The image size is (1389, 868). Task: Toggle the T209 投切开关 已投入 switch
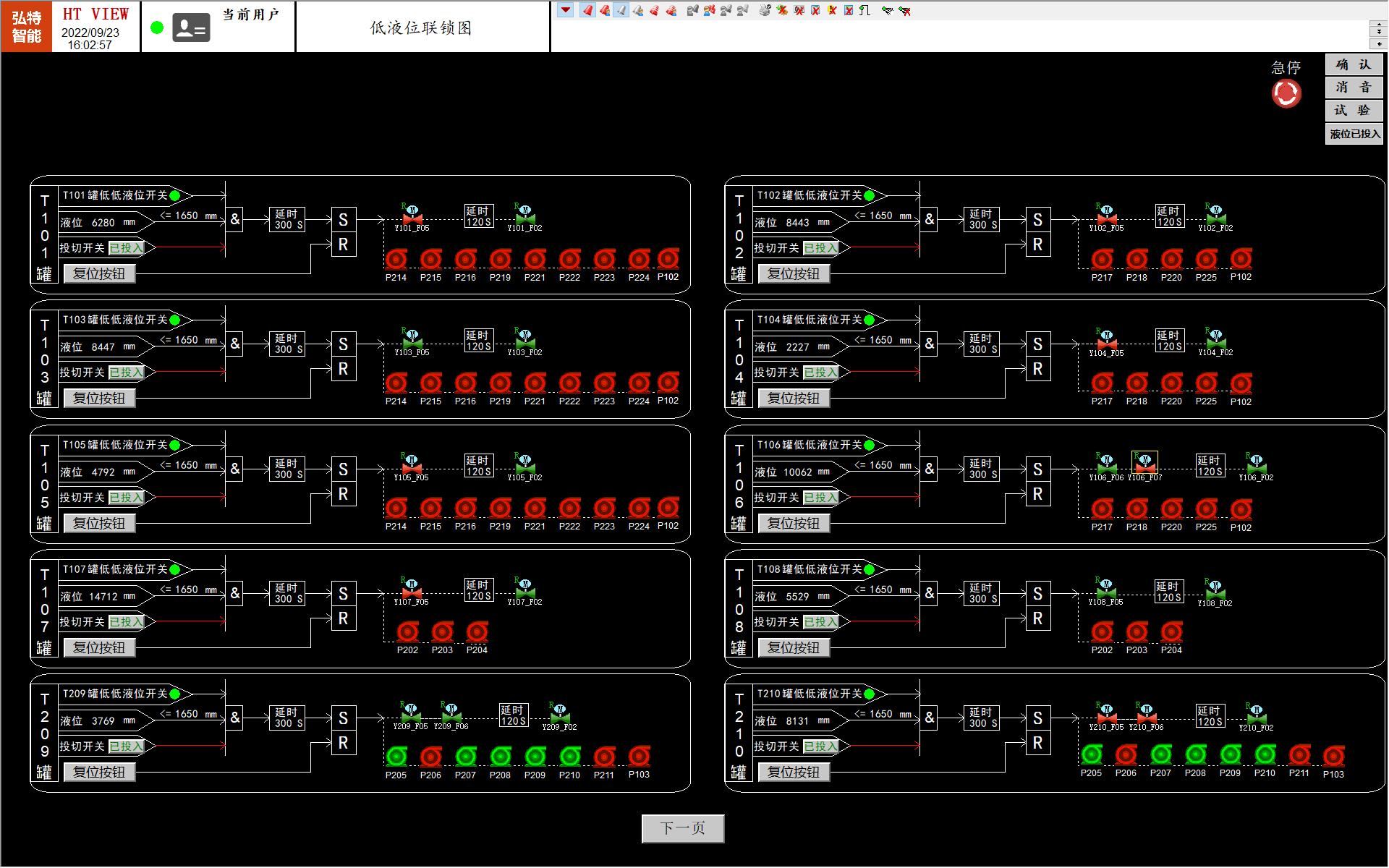point(127,746)
